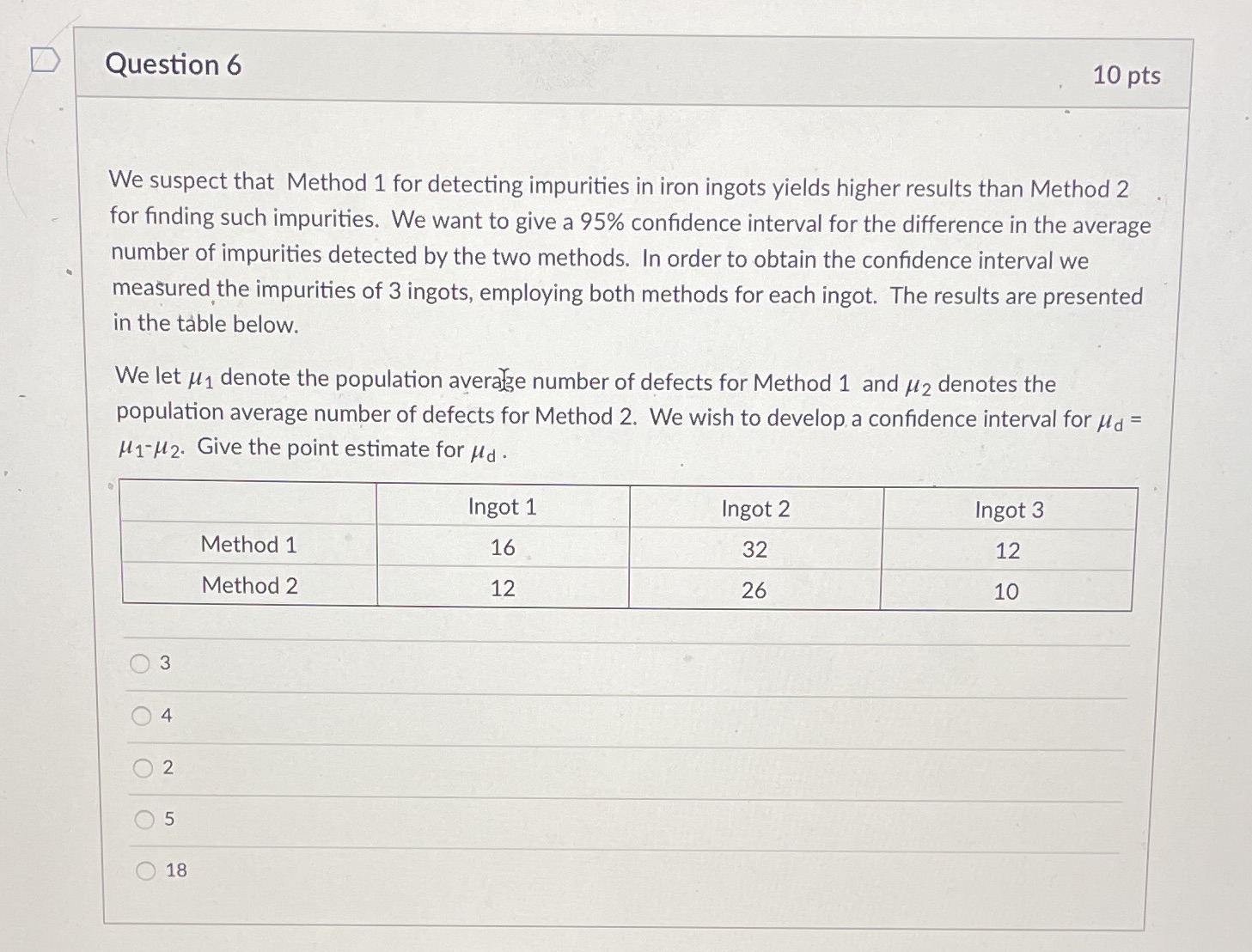Click the table cell containing 26
The width and height of the screenshot is (1252, 952).
755,591
